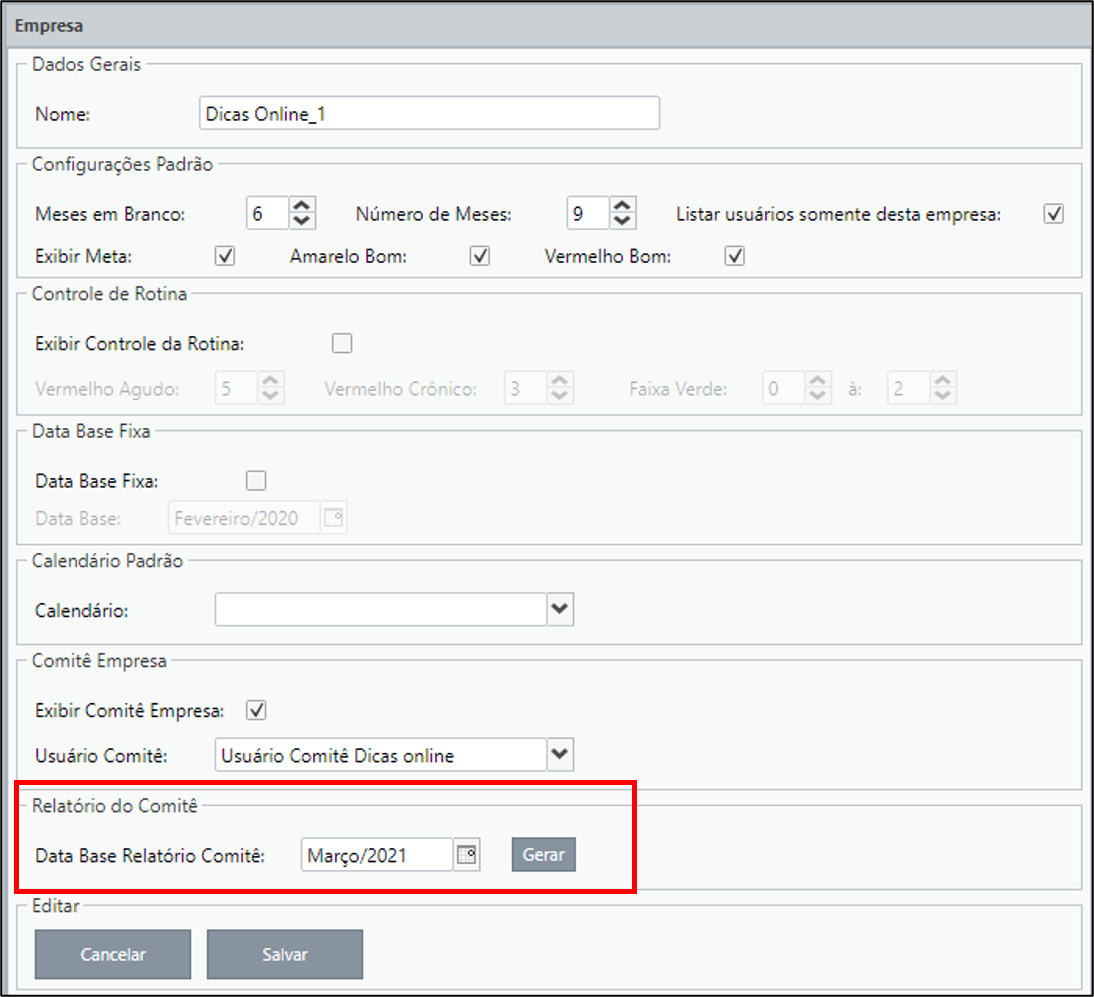Expand the Usuário Comitê dropdown arrow
The height and width of the screenshot is (997, 1094).
pos(560,754)
